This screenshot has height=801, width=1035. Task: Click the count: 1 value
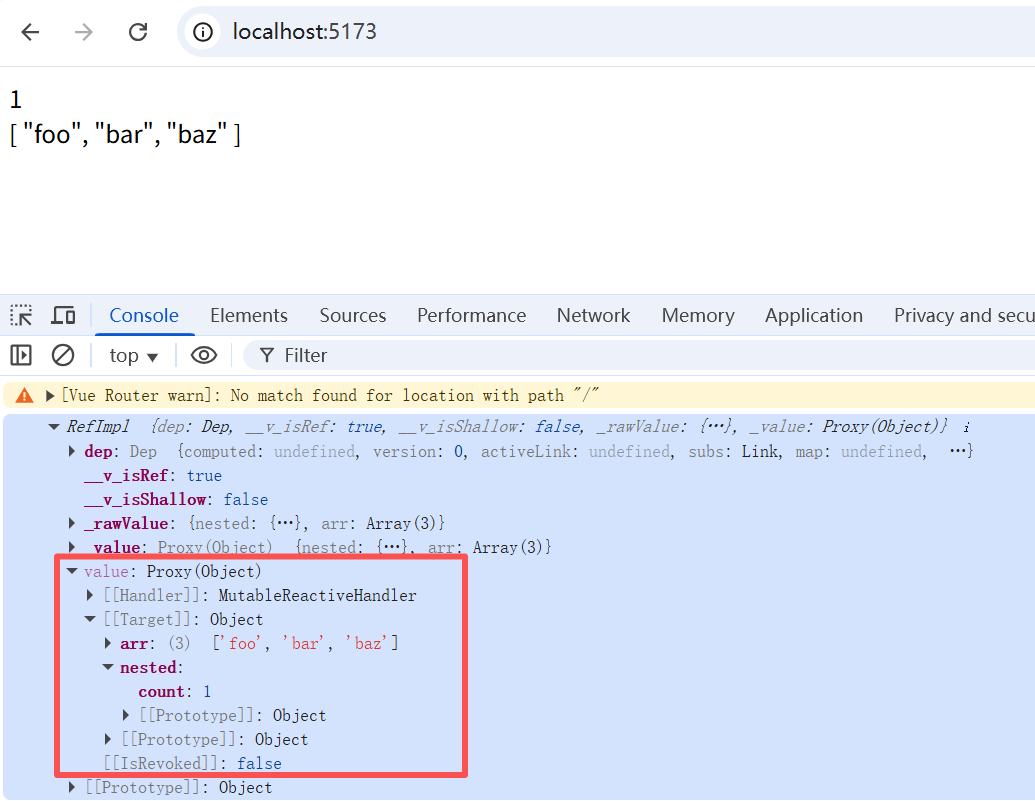click(207, 691)
